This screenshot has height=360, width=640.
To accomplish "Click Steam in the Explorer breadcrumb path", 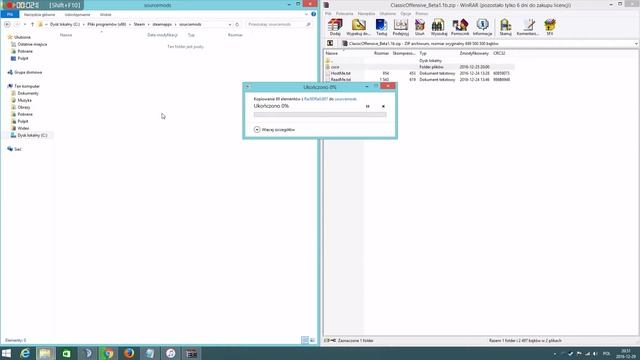I will click(139, 24).
